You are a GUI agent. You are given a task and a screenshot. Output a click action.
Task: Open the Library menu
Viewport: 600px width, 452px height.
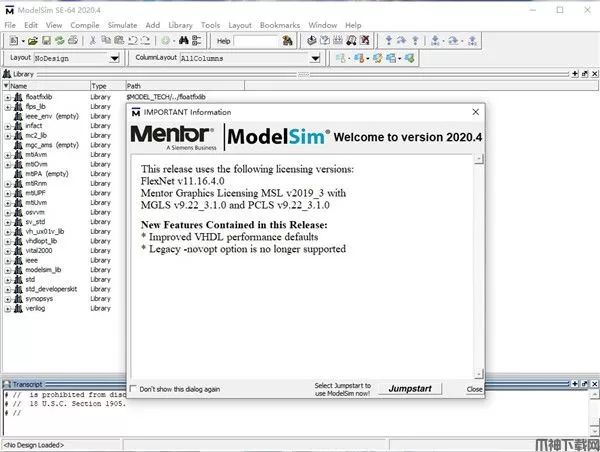pyautogui.click(x=180, y=25)
